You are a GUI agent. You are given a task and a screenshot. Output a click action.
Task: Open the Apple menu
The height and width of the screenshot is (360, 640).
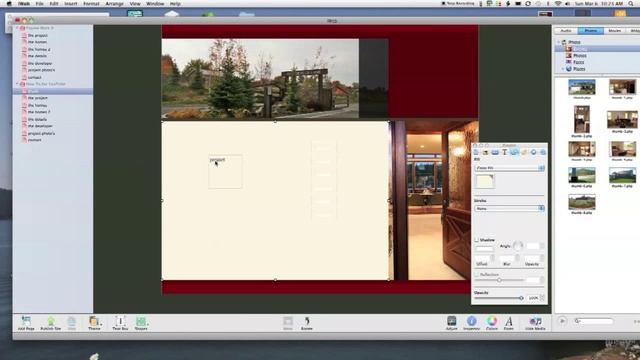9,4
